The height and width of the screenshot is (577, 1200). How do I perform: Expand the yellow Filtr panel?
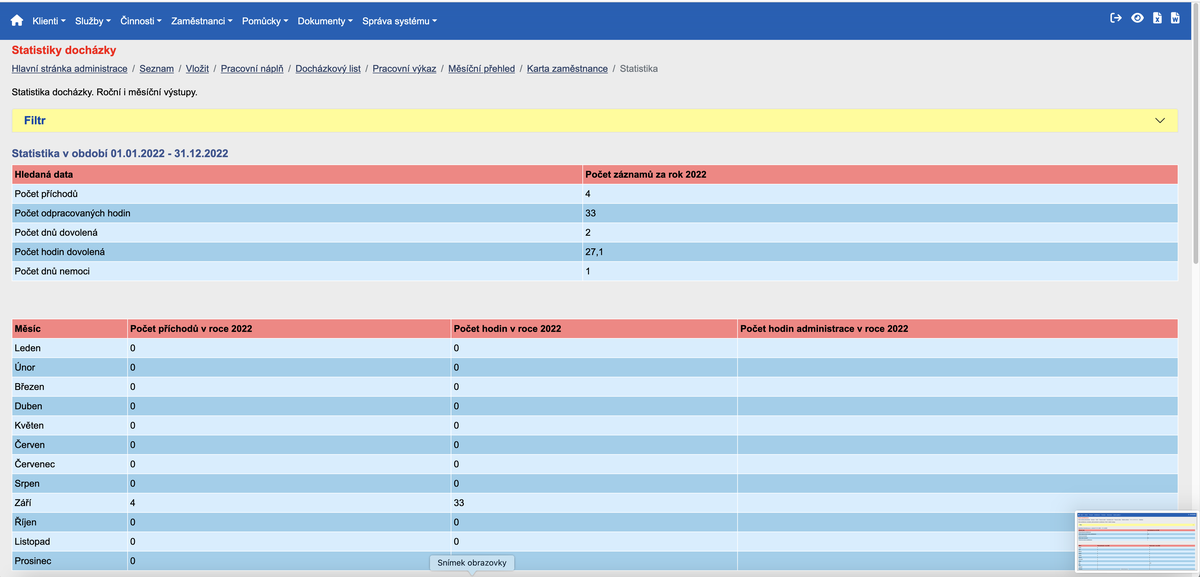1159,120
